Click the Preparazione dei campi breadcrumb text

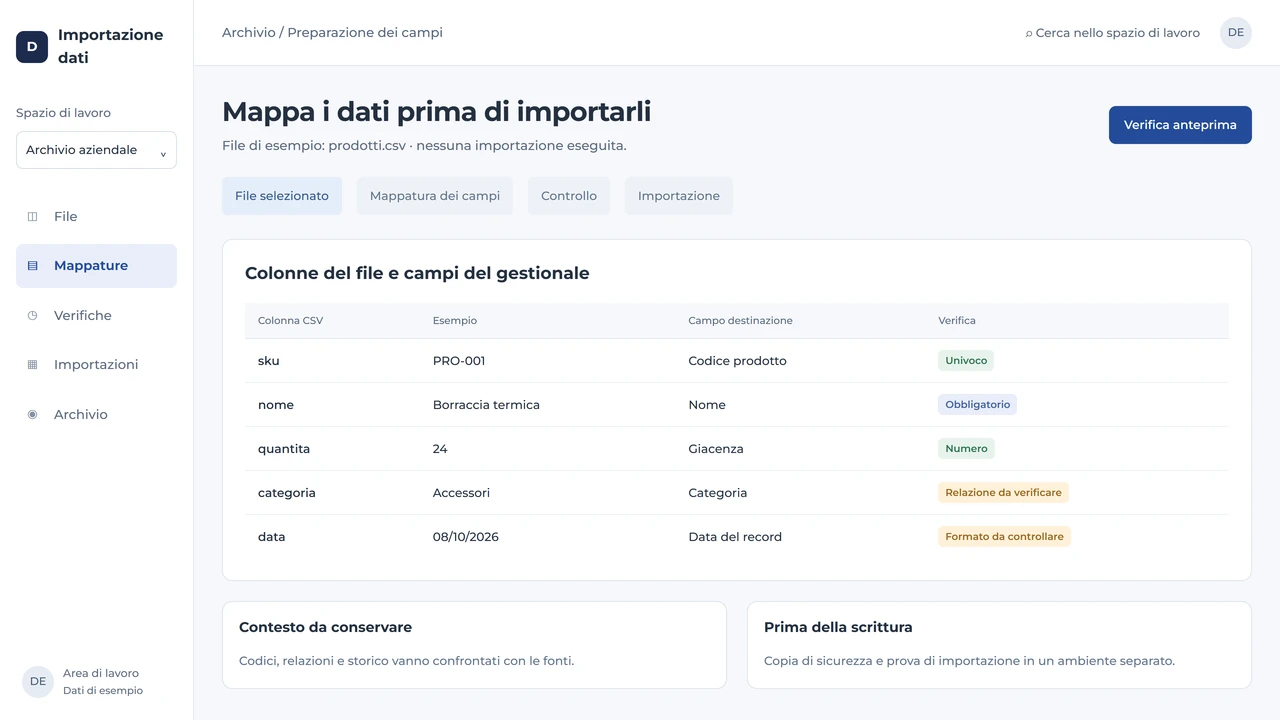coord(365,33)
